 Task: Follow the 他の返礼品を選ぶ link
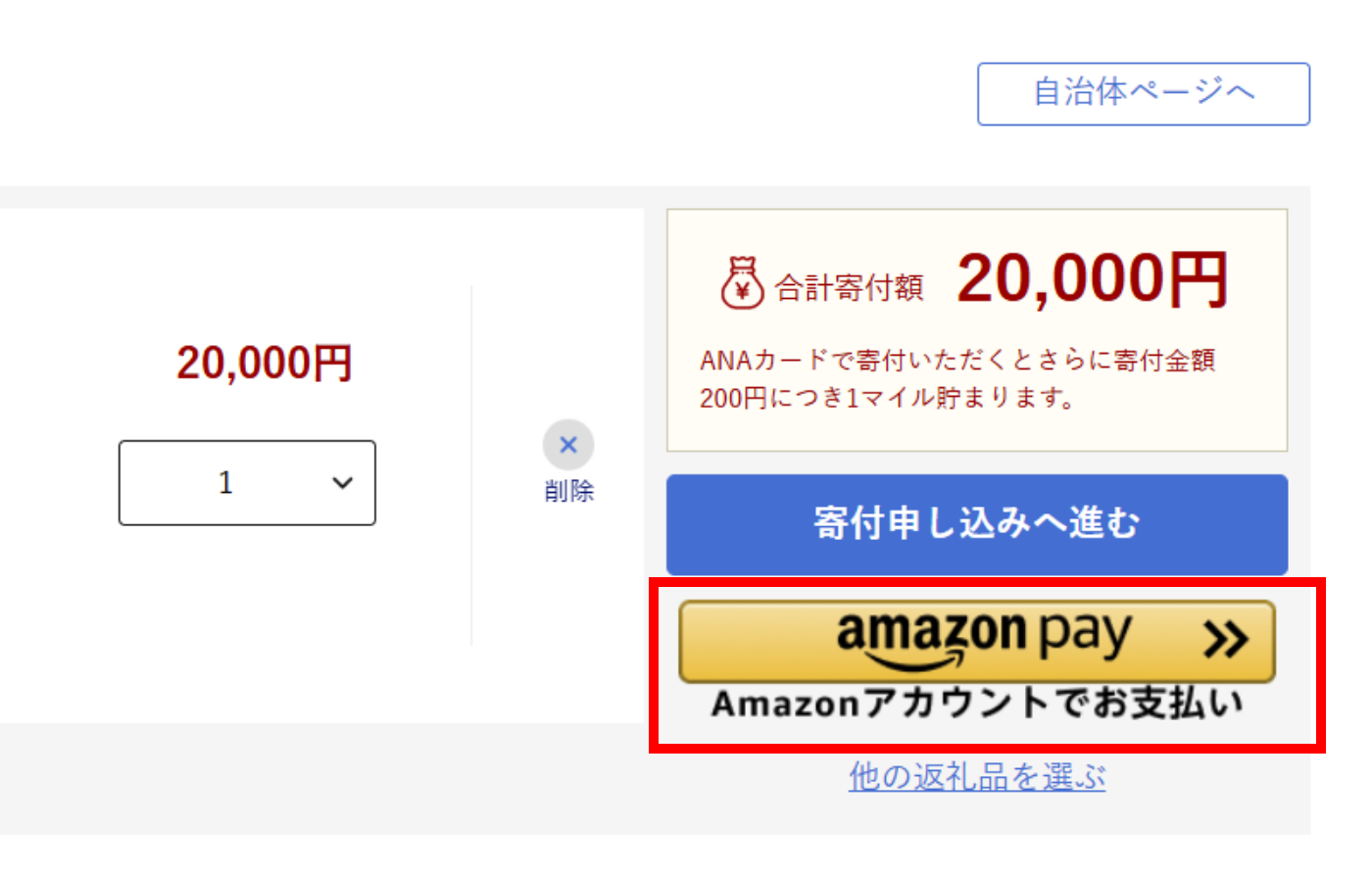977,777
